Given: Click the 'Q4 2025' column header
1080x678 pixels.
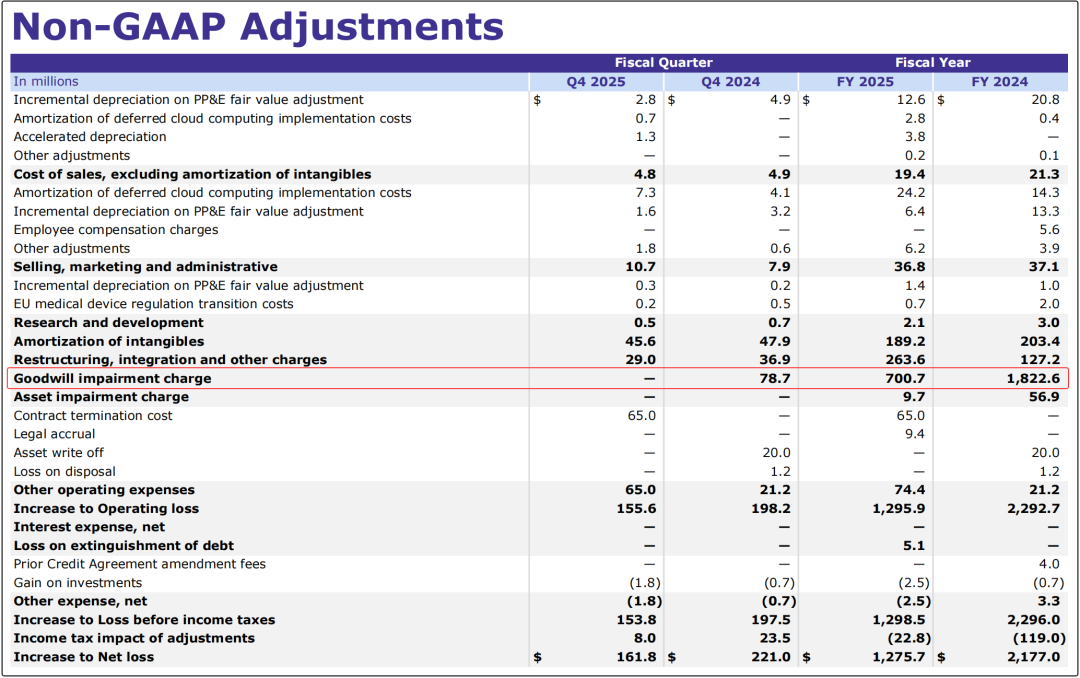Looking at the screenshot, I should pyautogui.click(x=596, y=81).
